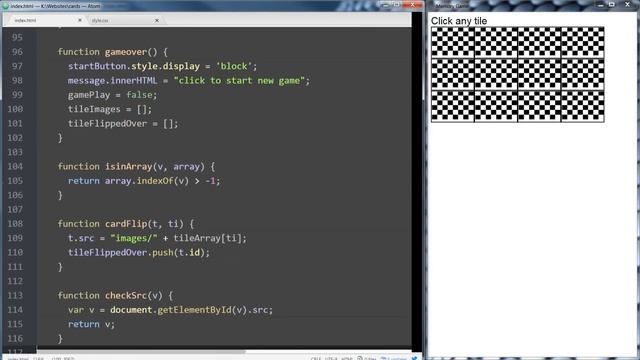The height and width of the screenshot is (360, 640).
Task: Click second tile in top row
Action: [496, 42]
